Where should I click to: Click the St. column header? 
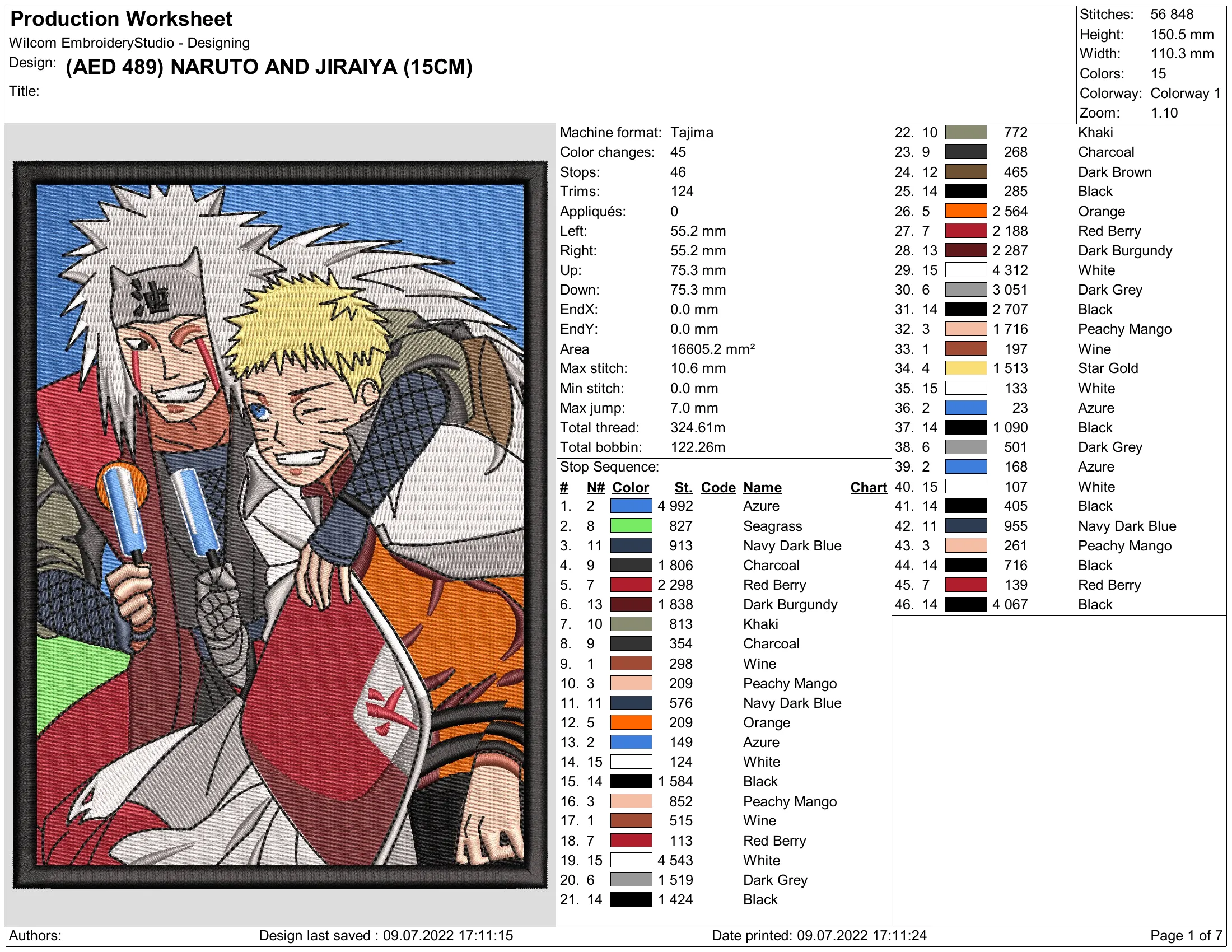pyautogui.click(x=683, y=487)
